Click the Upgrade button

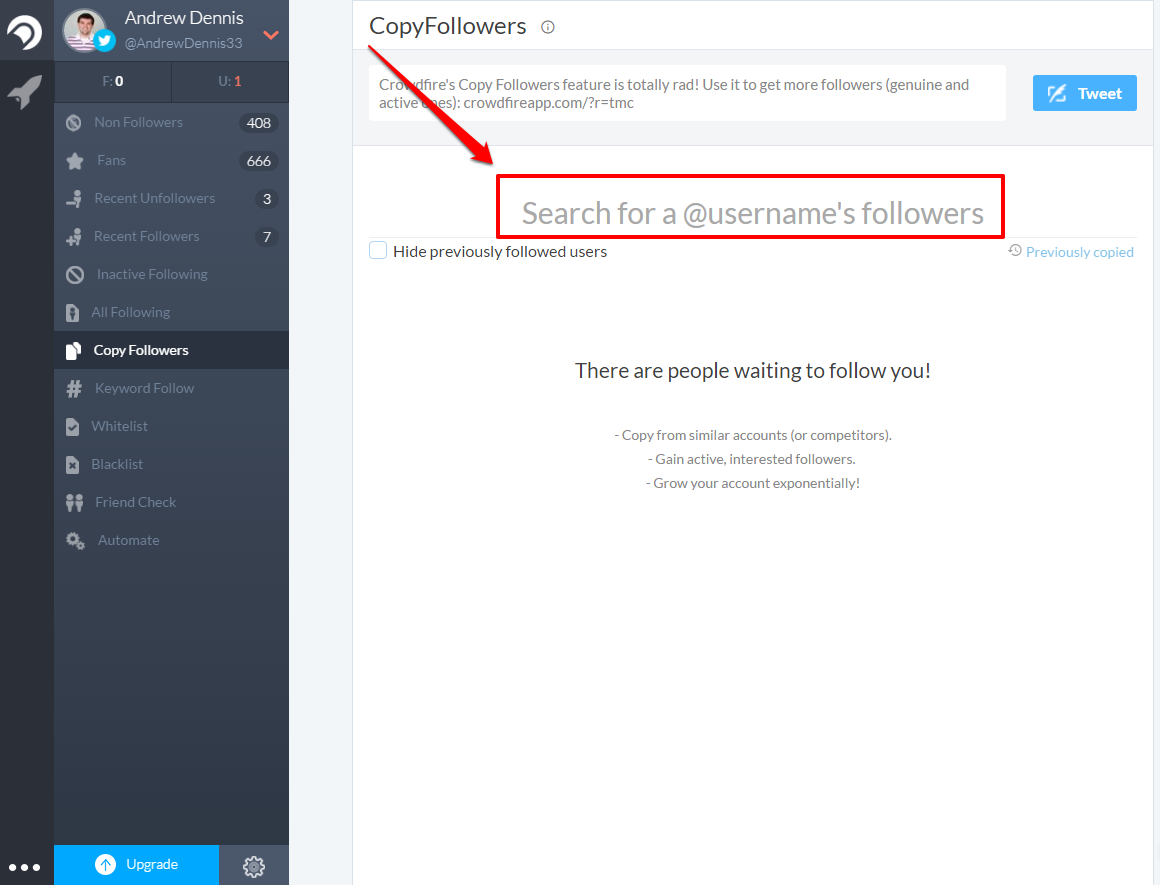136,864
